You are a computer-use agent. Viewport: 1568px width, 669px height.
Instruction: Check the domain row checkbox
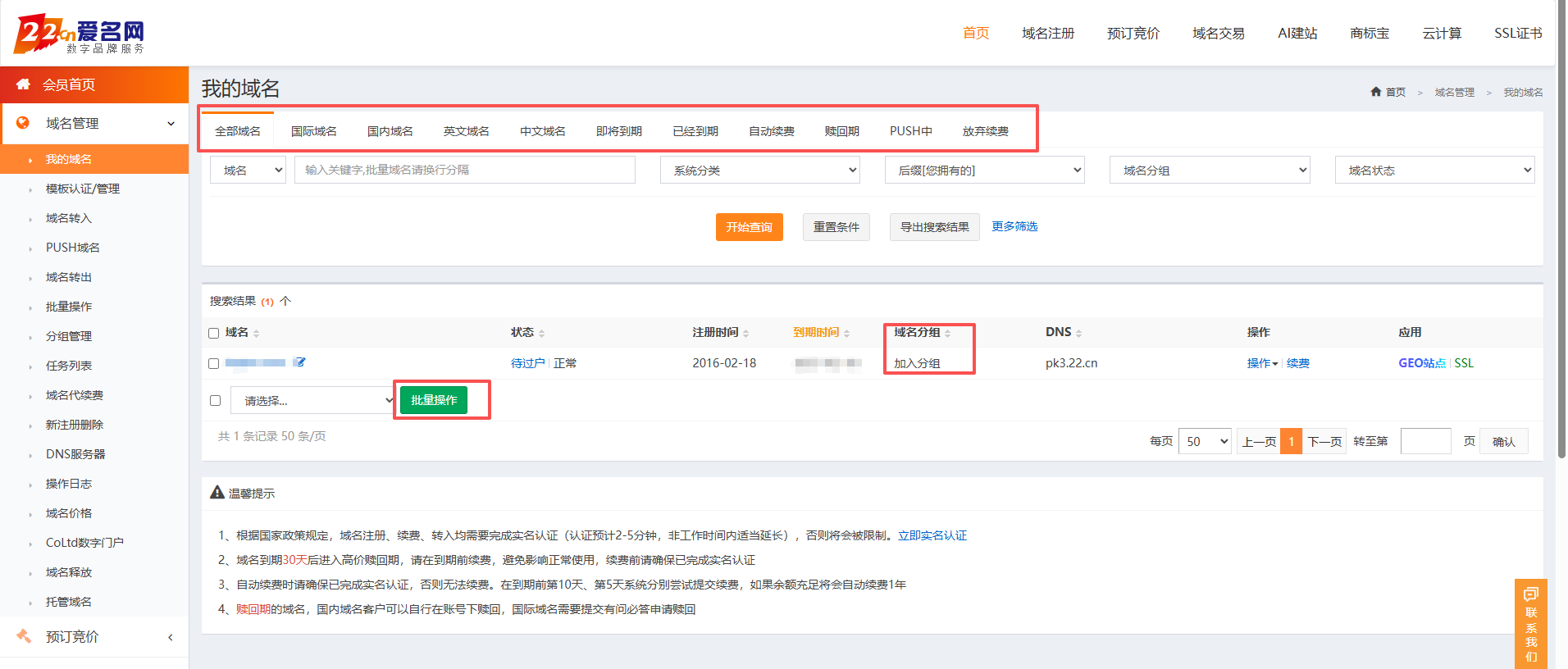coord(214,363)
